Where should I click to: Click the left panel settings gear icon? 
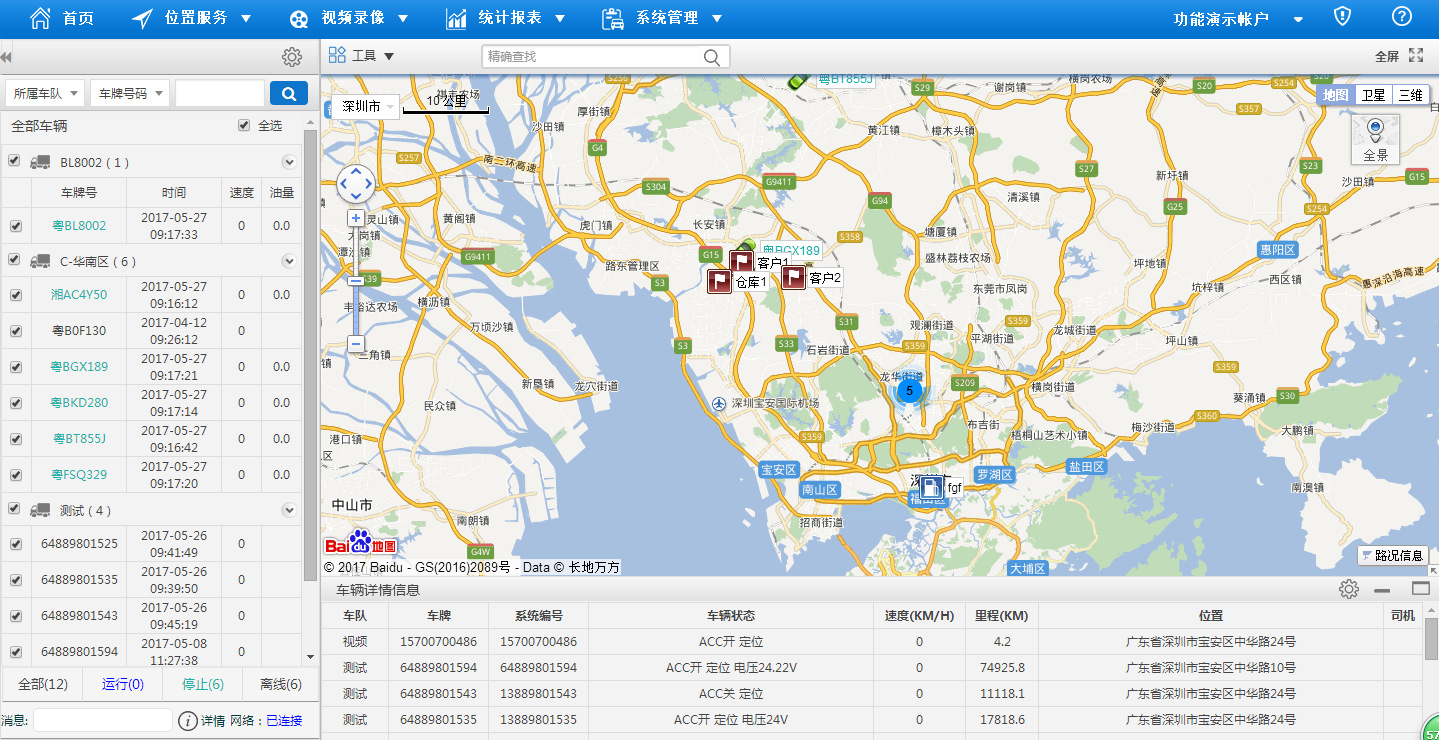pos(291,57)
